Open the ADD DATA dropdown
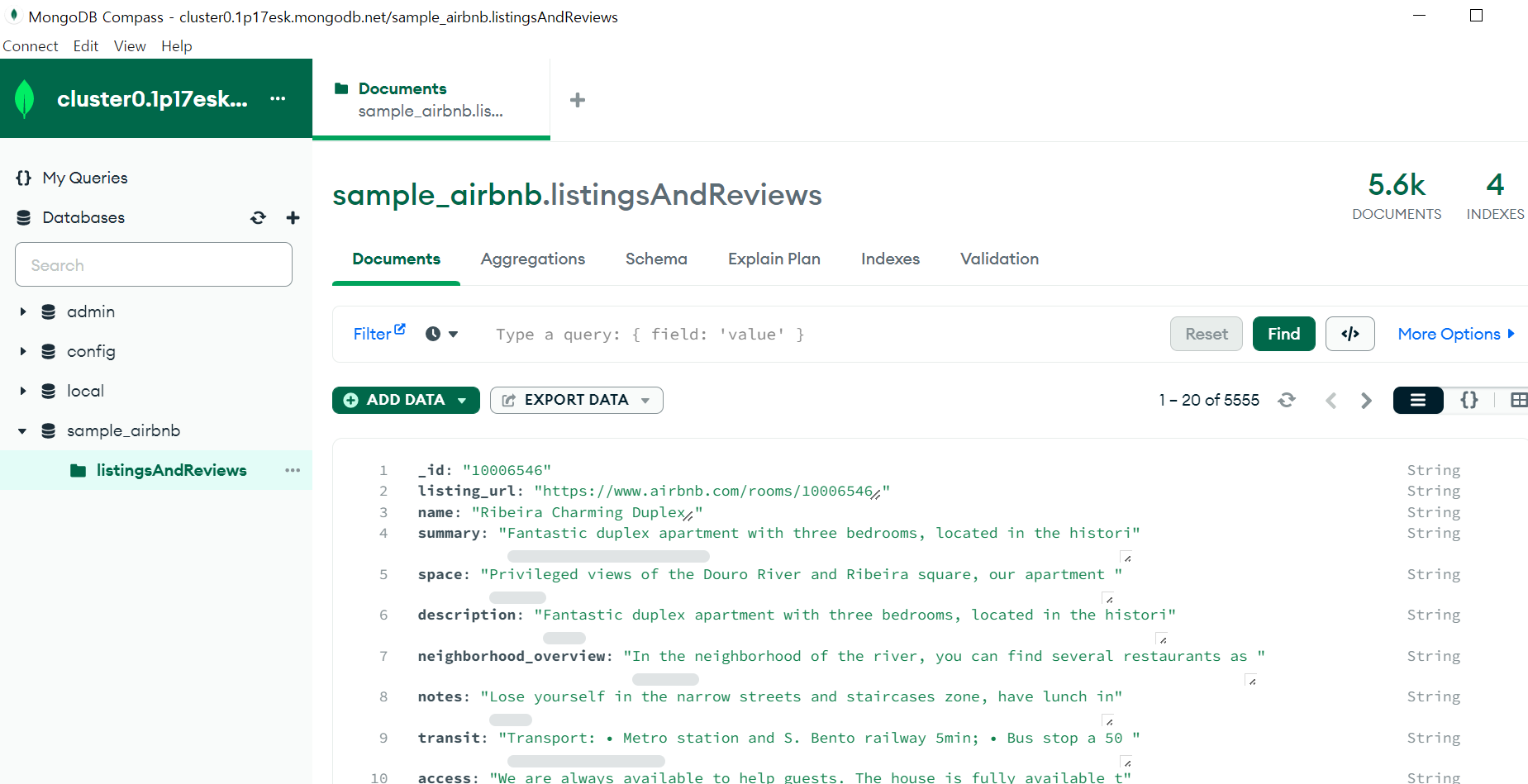Image resolution: width=1528 pixels, height=784 pixels. tap(406, 400)
